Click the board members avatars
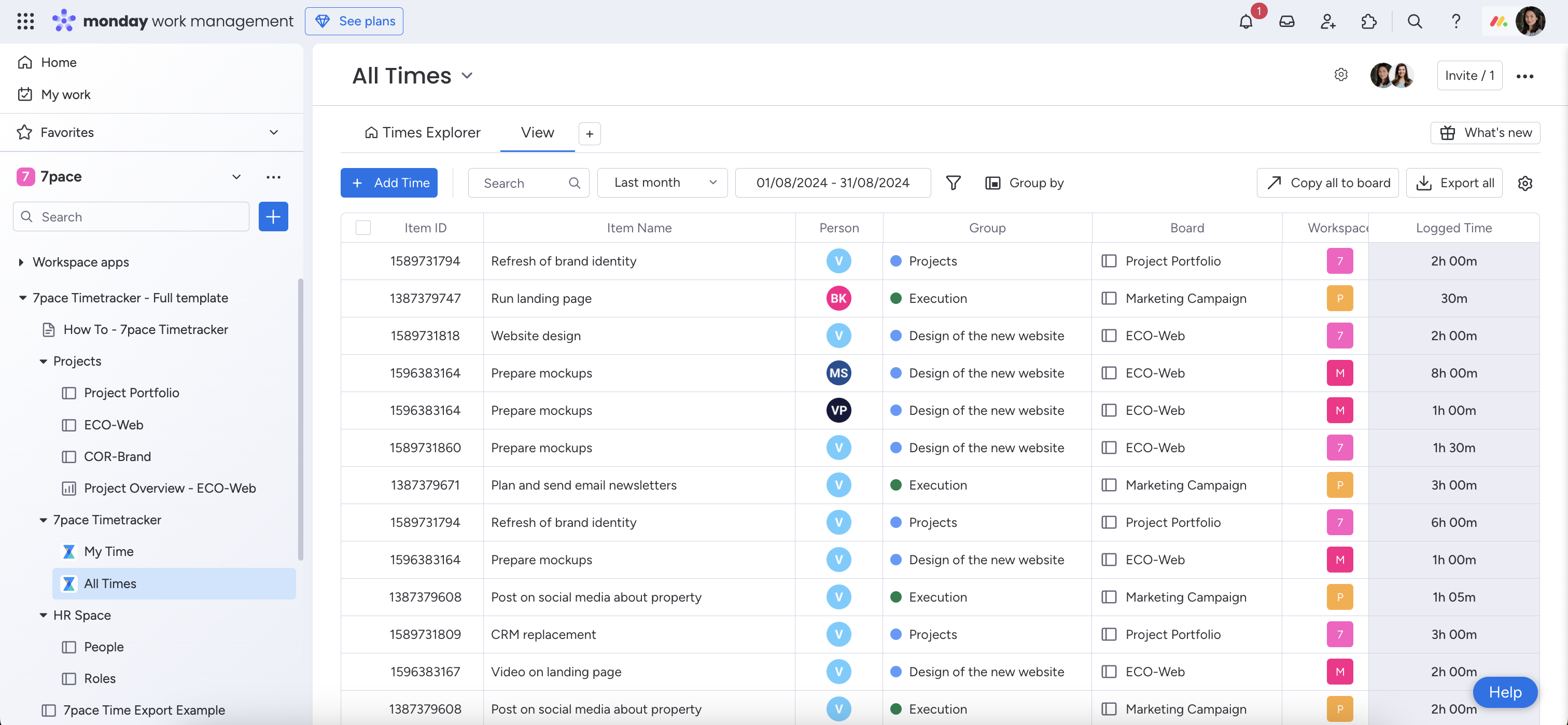Viewport: 1568px width, 725px height. 1392,76
